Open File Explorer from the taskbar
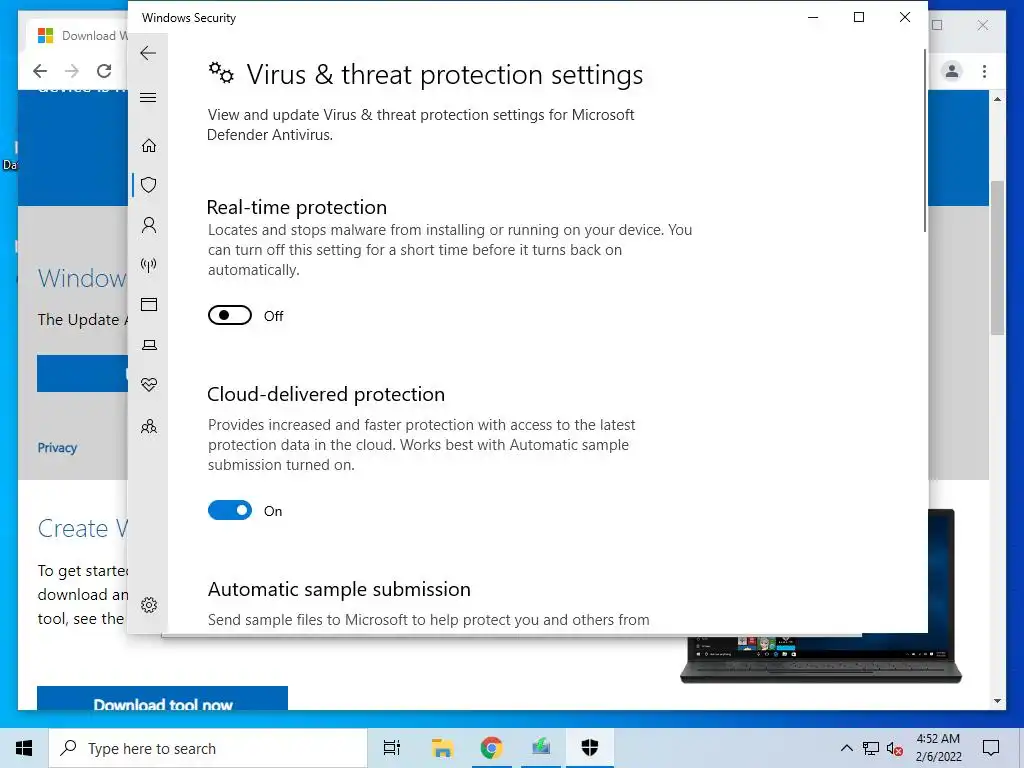This screenshot has width=1024, height=768. click(442, 748)
